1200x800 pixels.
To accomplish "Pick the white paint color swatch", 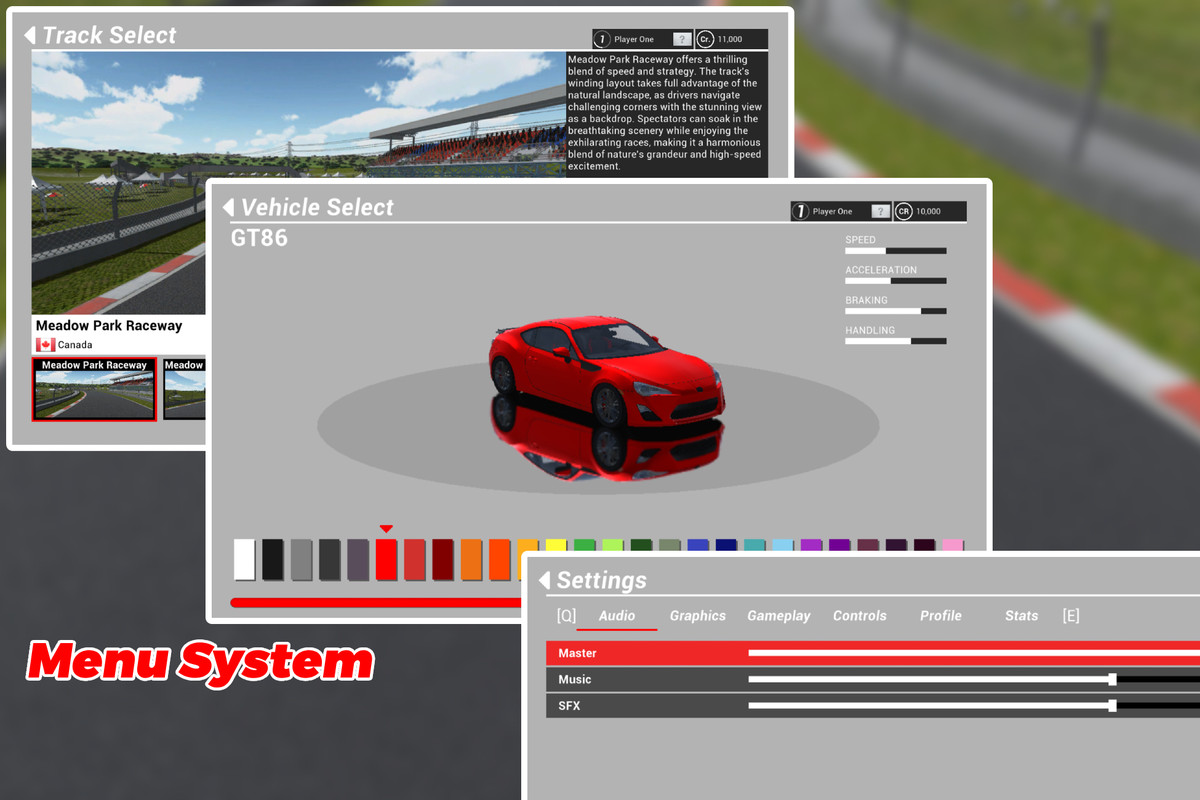I will tap(244, 560).
